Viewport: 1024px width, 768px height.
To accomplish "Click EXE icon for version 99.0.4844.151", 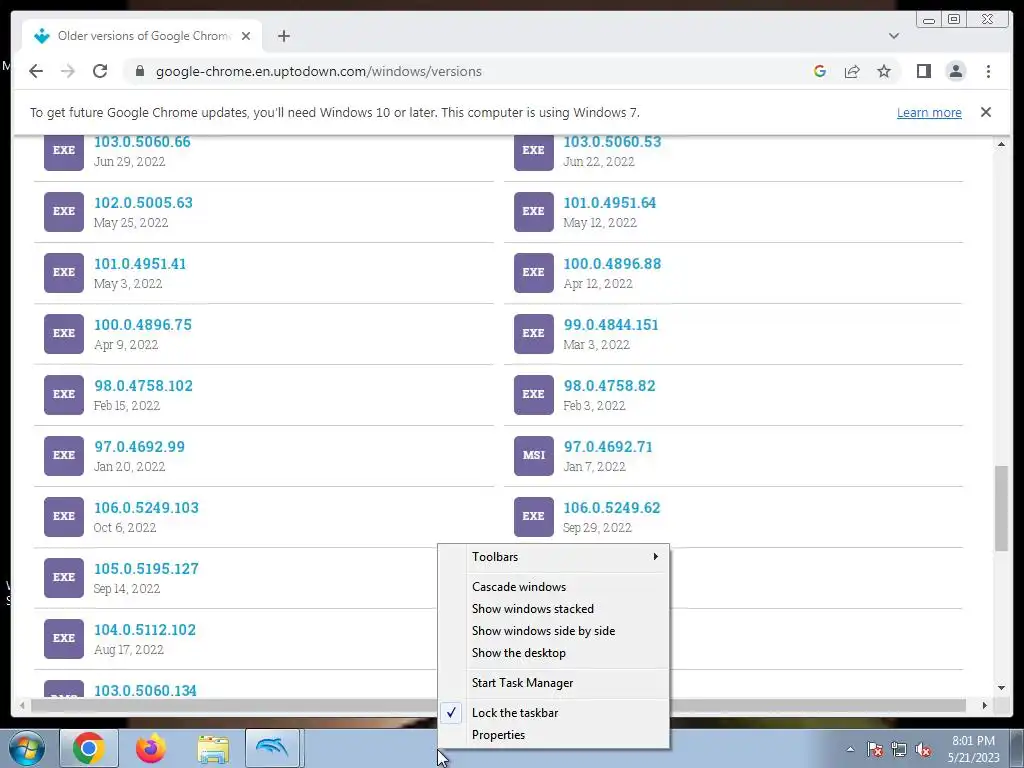I will tap(534, 334).
